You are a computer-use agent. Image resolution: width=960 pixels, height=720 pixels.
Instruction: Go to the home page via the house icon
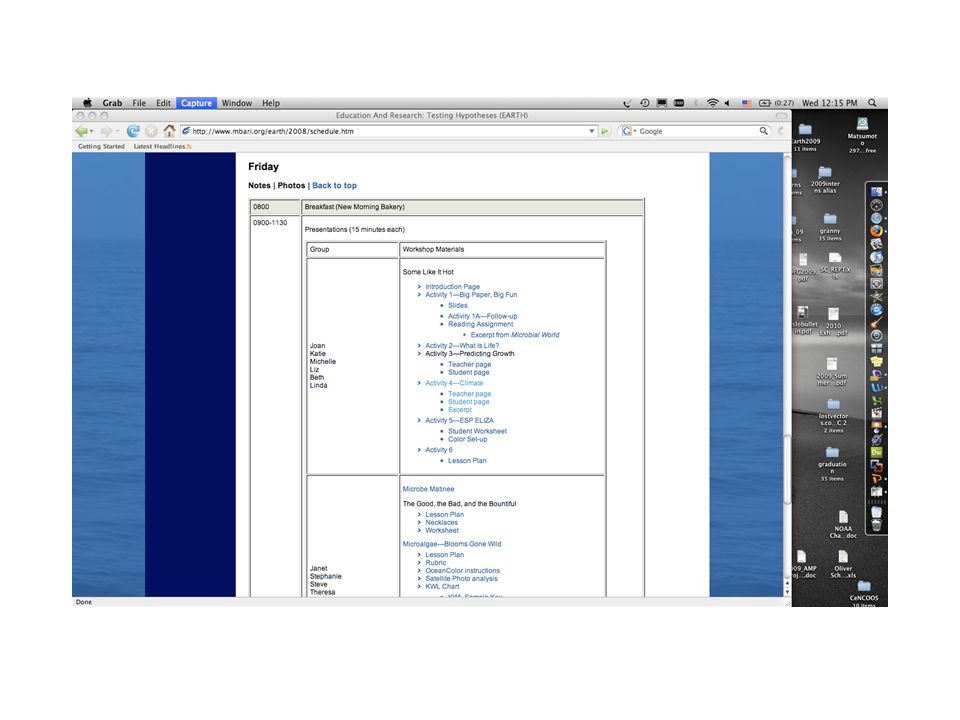[x=170, y=130]
